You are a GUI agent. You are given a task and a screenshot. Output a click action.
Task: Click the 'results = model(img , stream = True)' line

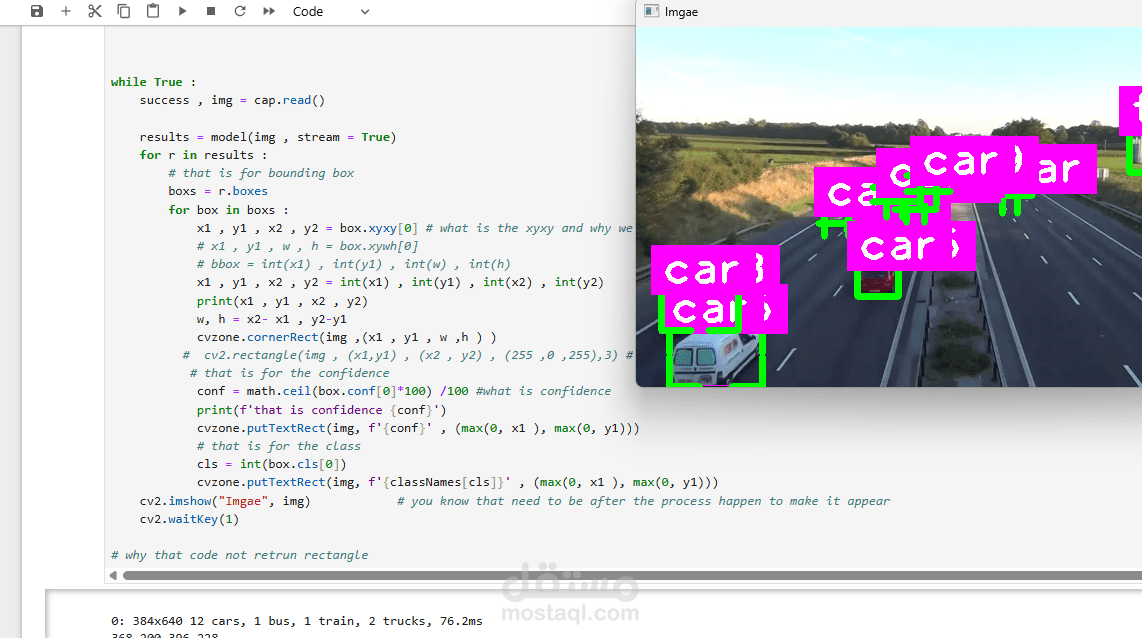[x=267, y=137]
